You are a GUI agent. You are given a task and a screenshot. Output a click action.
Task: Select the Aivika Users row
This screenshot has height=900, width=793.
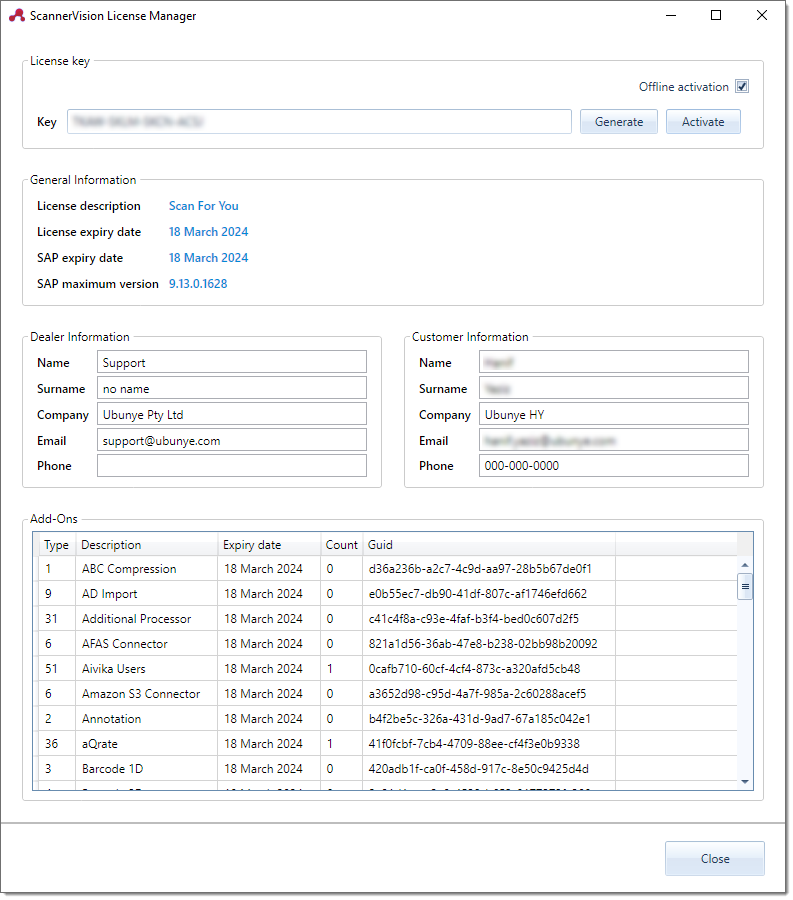tap(115, 669)
